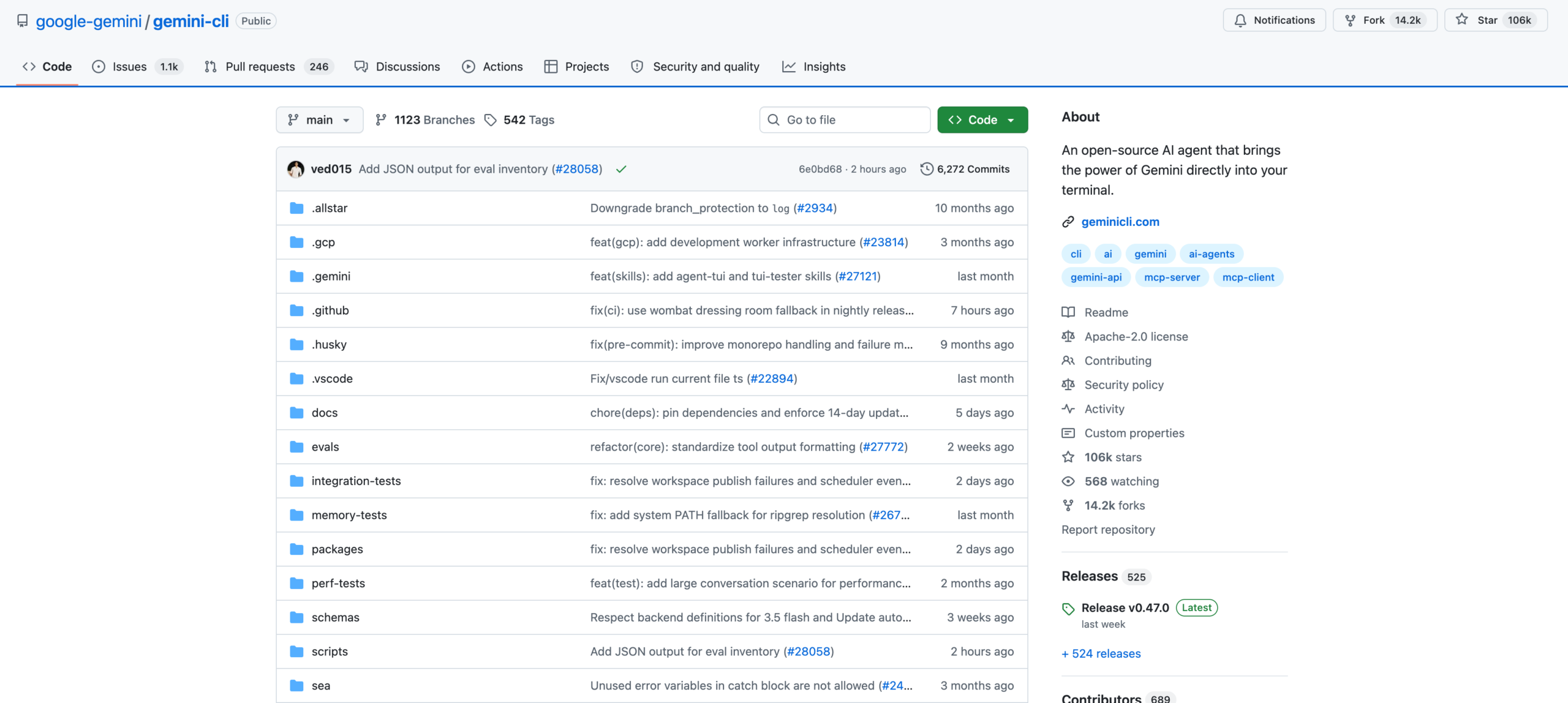This screenshot has height=703, width=1568.
Task: Open pull request #28058 in latest commit
Action: [x=577, y=169]
